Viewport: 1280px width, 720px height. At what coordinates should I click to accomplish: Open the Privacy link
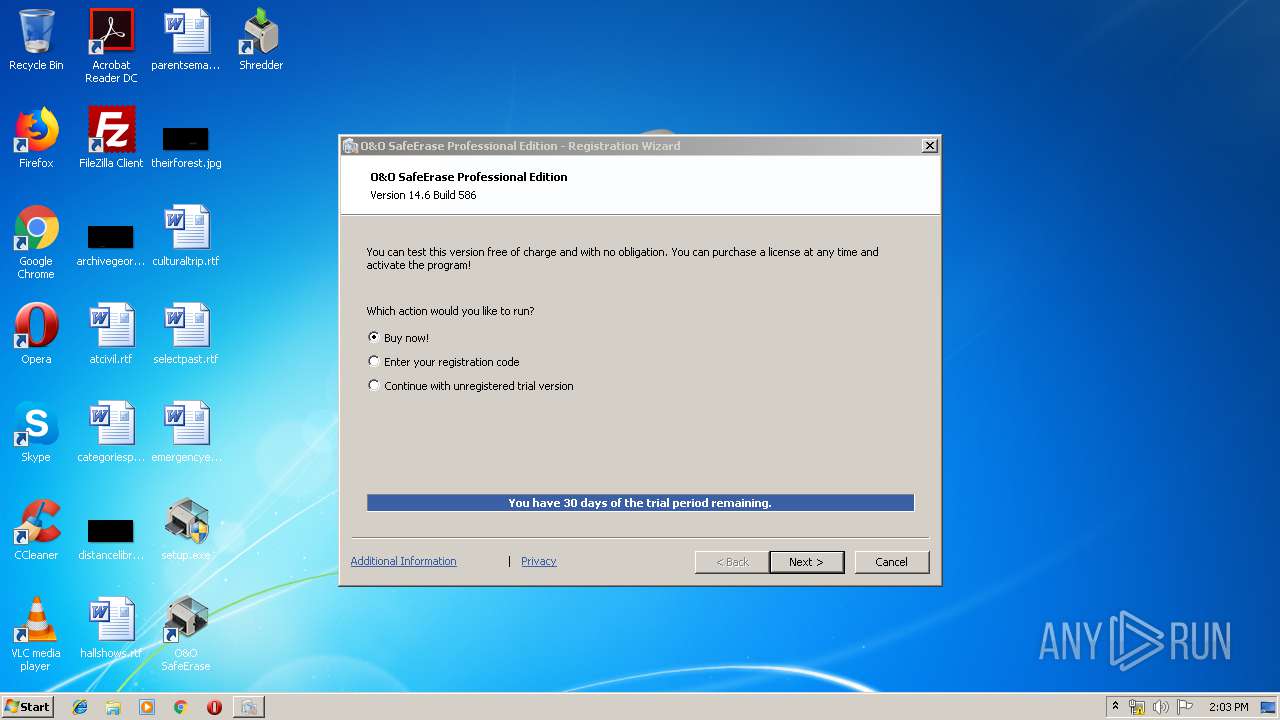point(538,561)
